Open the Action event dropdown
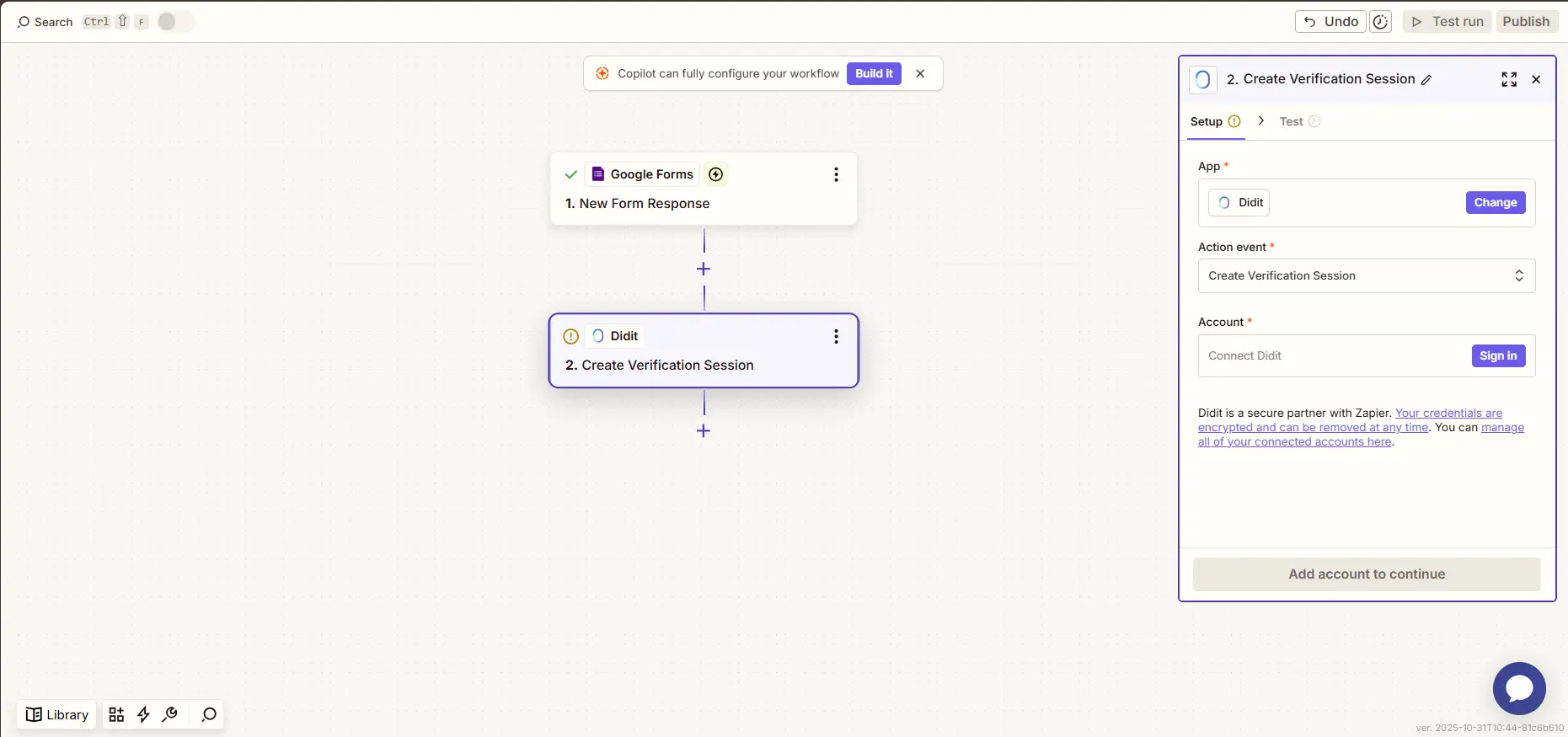The height and width of the screenshot is (737, 1568). pyautogui.click(x=1367, y=275)
